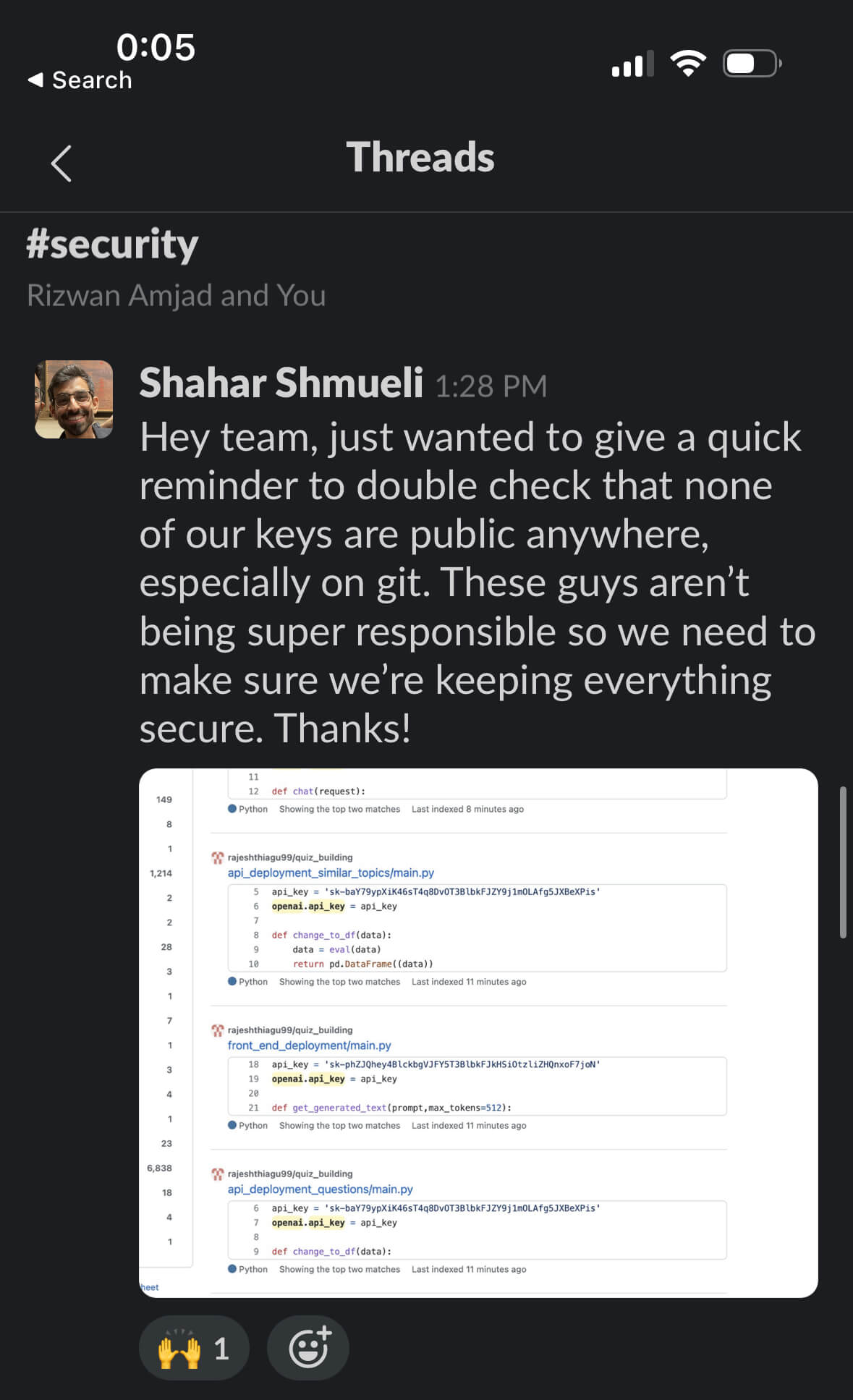Add a new emoji reaction
The height and width of the screenshot is (1400, 853).
click(308, 1347)
